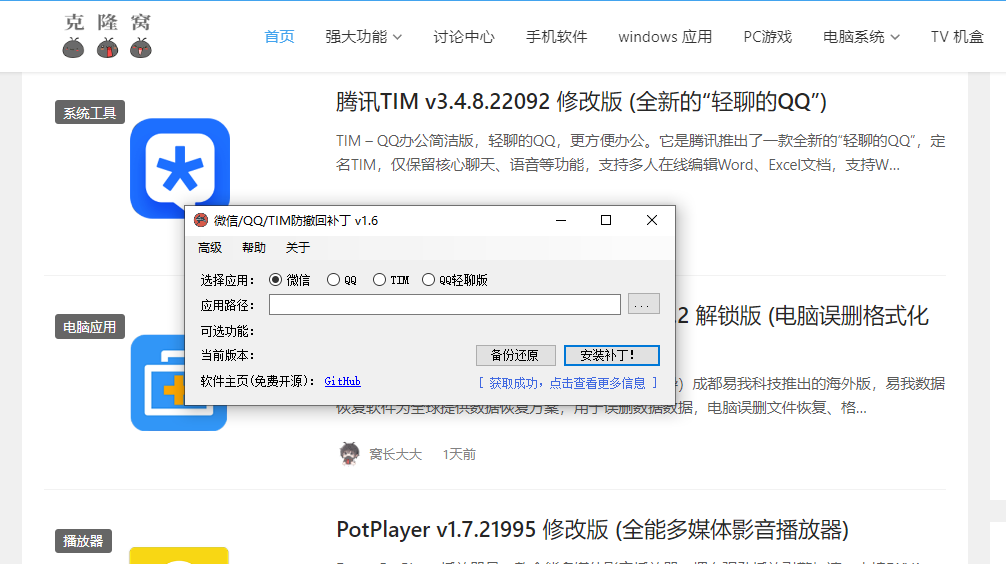The image size is (1006, 564).
Task: Open the windows 应用 nav item
Action: click(x=665, y=37)
